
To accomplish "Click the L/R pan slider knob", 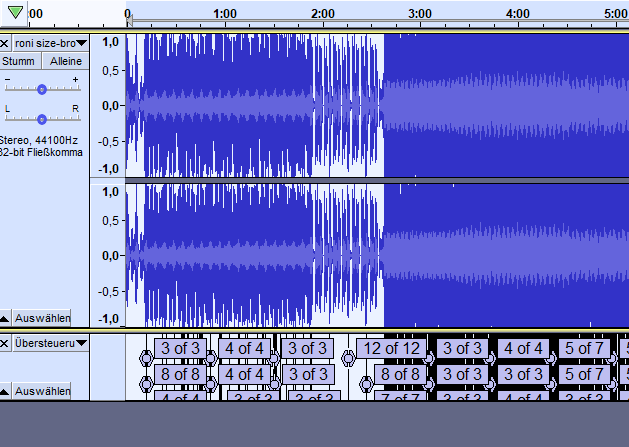I will 42,119.
